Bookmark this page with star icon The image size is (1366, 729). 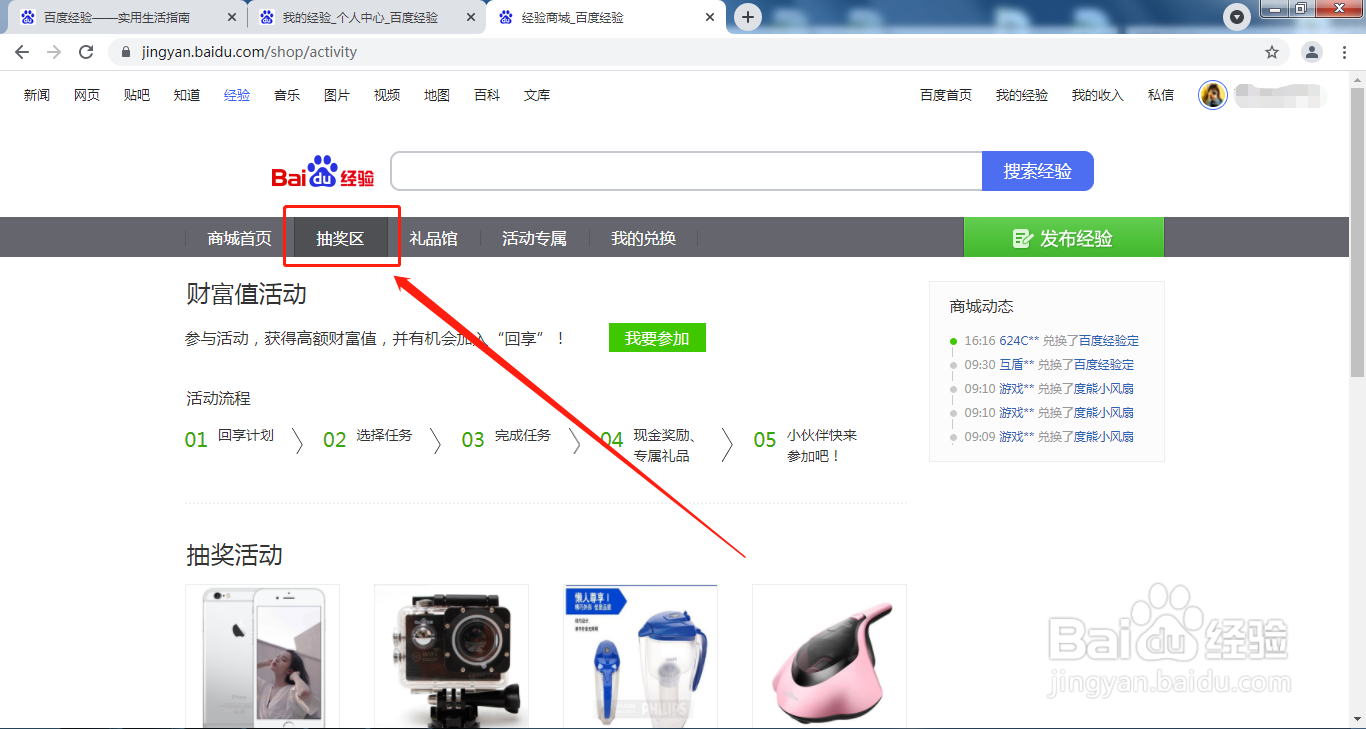tap(1272, 52)
